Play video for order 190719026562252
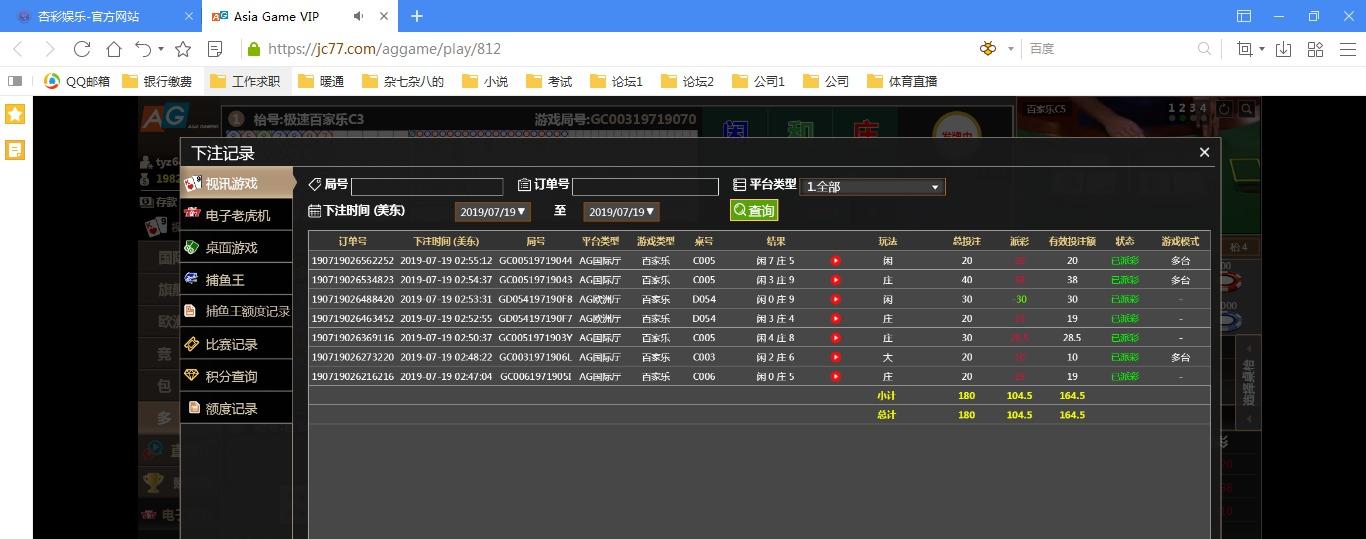The height and width of the screenshot is (539, 1366). pos(836,261)
